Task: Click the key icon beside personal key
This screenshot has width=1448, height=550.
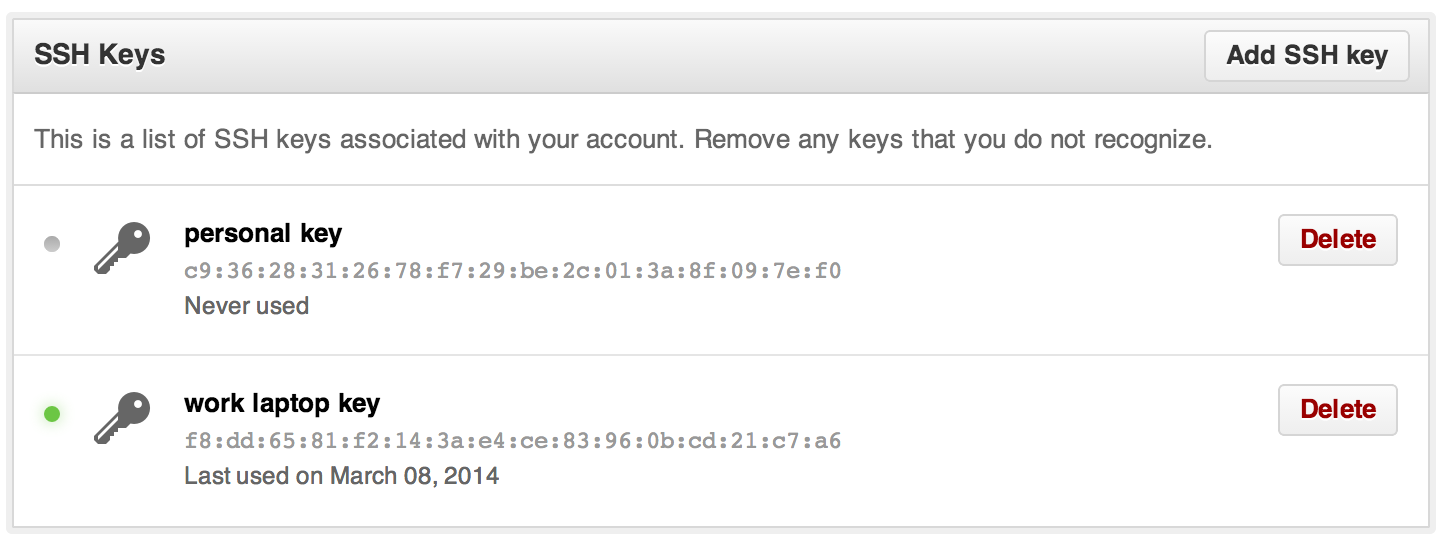Action: pos(122,248)
